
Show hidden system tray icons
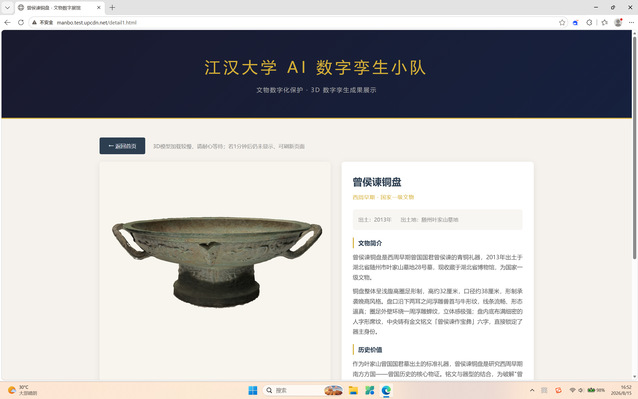(532, 390)
